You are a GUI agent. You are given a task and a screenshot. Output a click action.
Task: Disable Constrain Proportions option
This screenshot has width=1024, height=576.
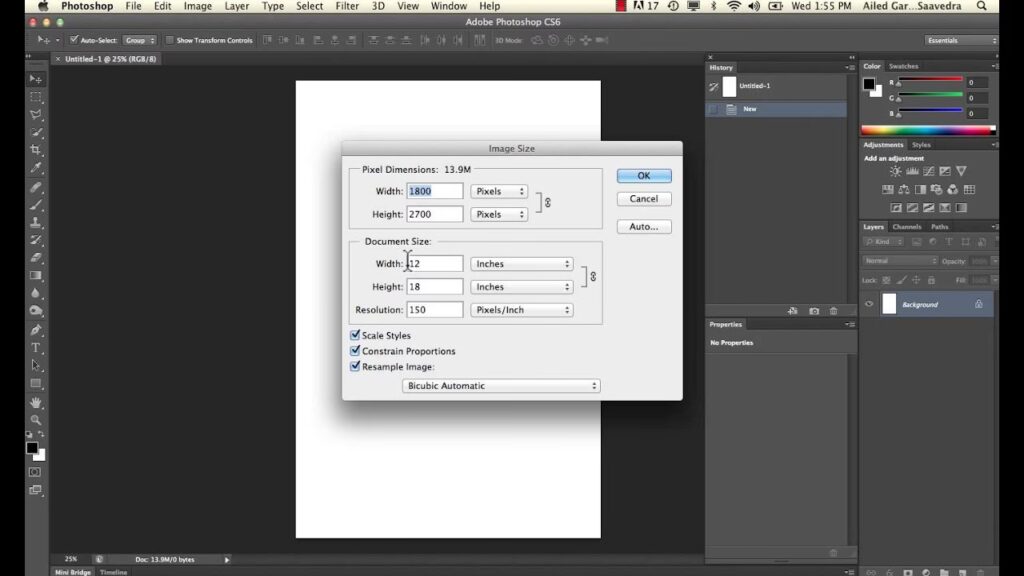click(355, 352)
